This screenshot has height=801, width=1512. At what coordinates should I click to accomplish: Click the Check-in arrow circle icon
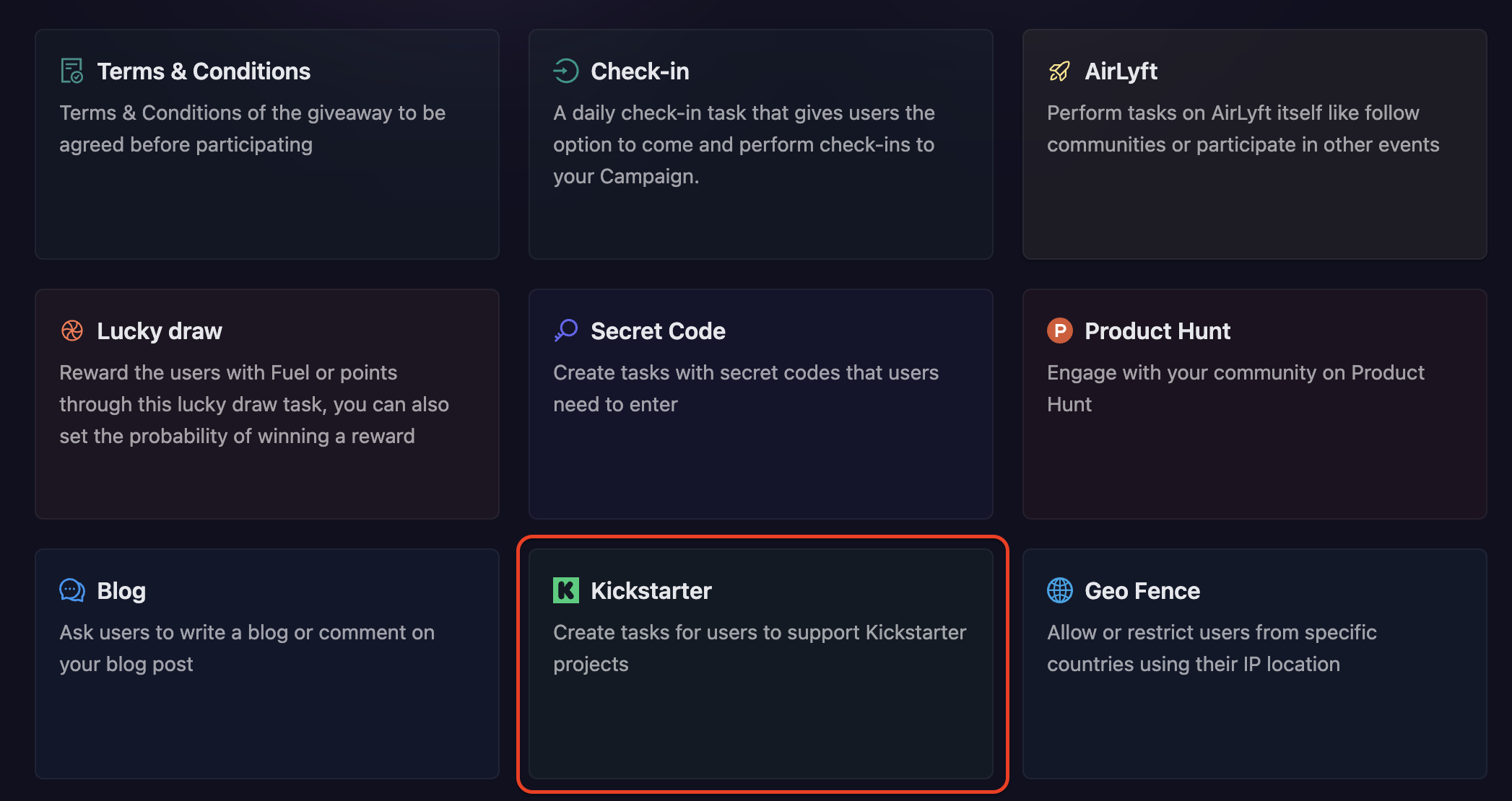(x=566, y=71)
